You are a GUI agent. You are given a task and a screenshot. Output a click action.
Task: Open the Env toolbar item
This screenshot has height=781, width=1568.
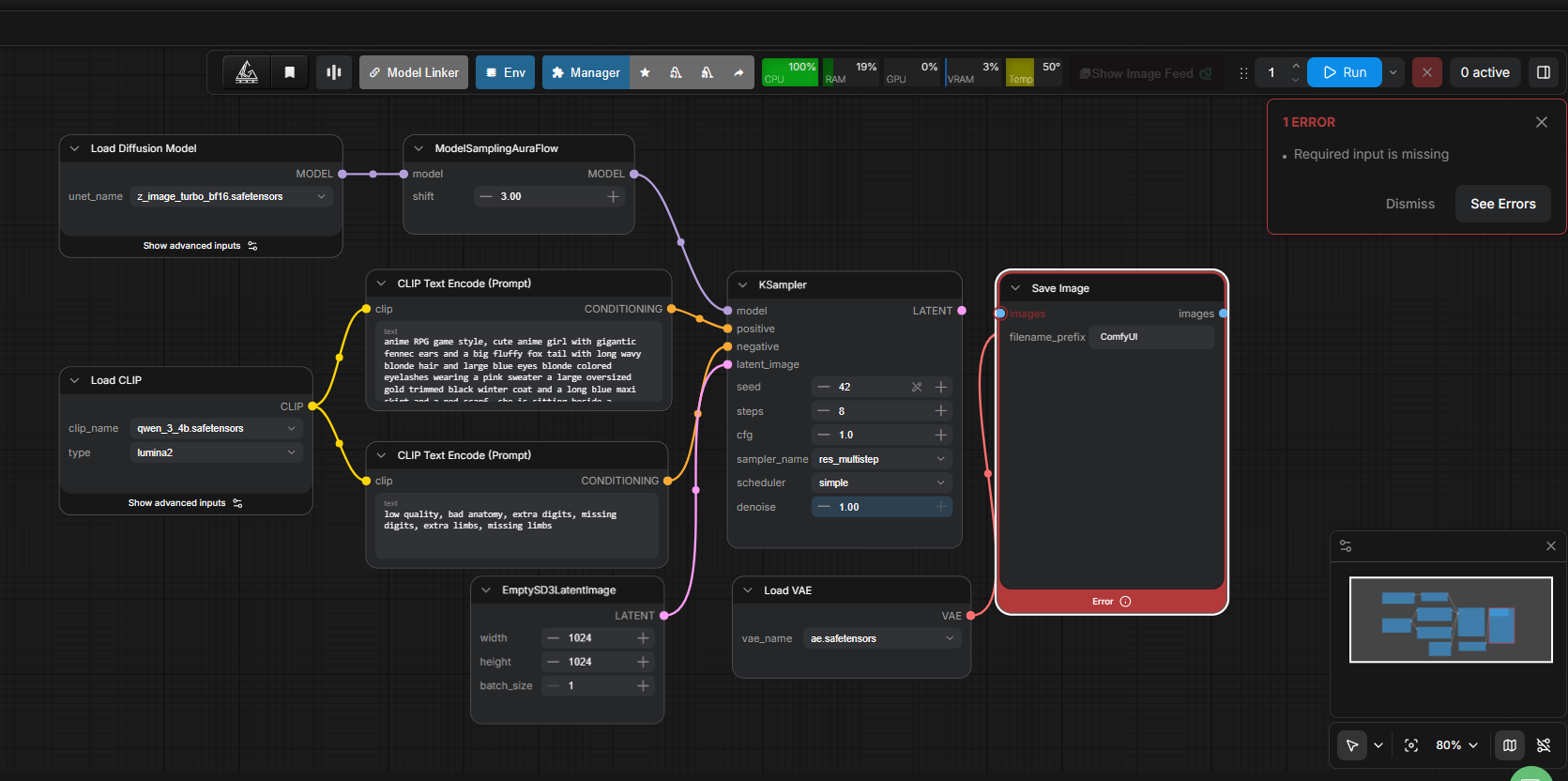(x=506, y=72)
